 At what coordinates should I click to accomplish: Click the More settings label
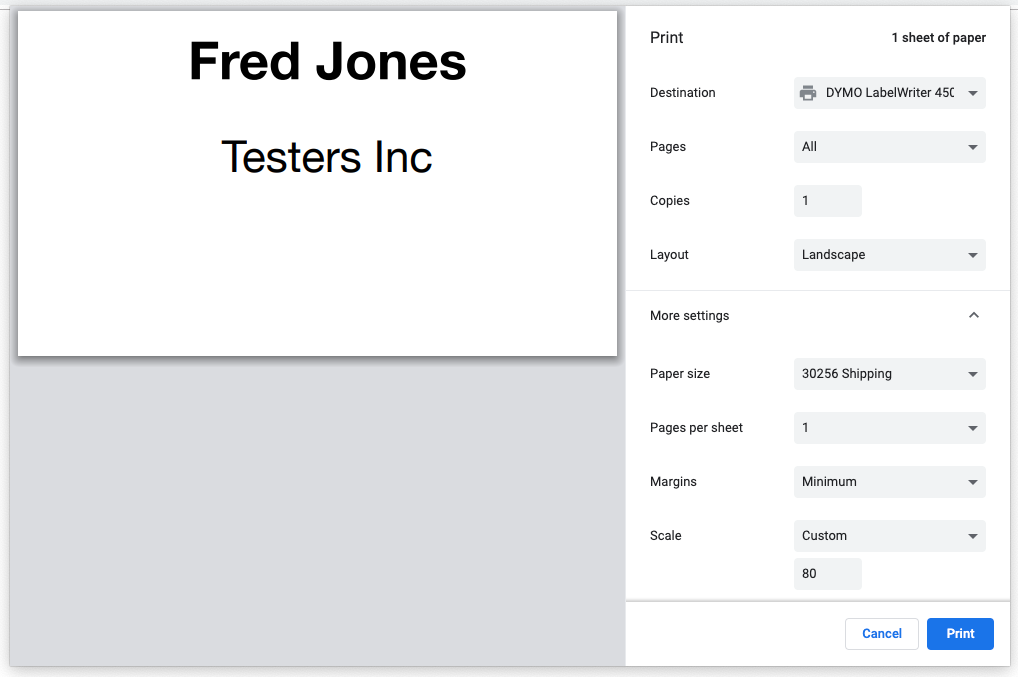[x=689, y=315]
